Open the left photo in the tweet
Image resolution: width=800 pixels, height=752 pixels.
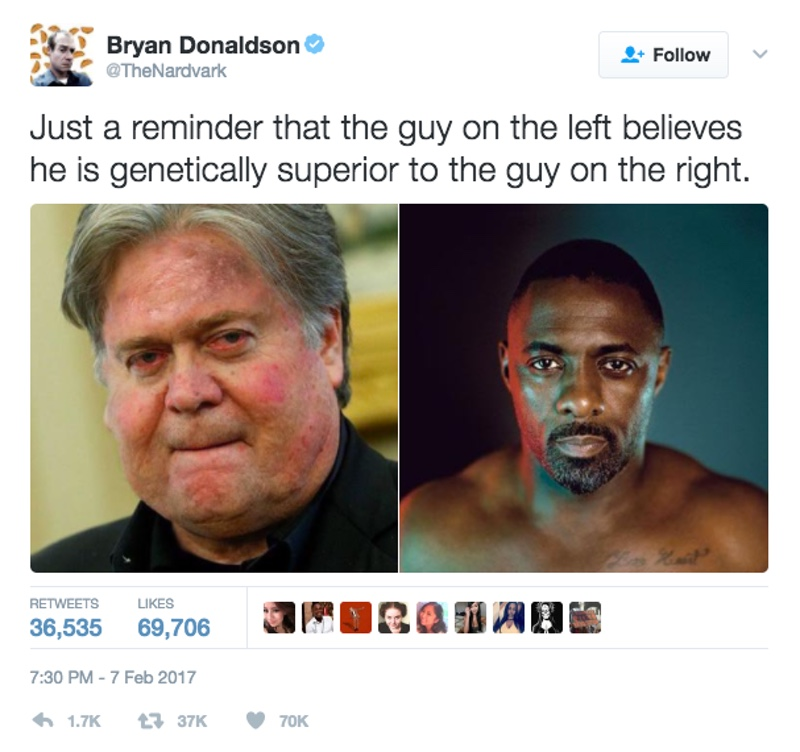pos(214,388)
